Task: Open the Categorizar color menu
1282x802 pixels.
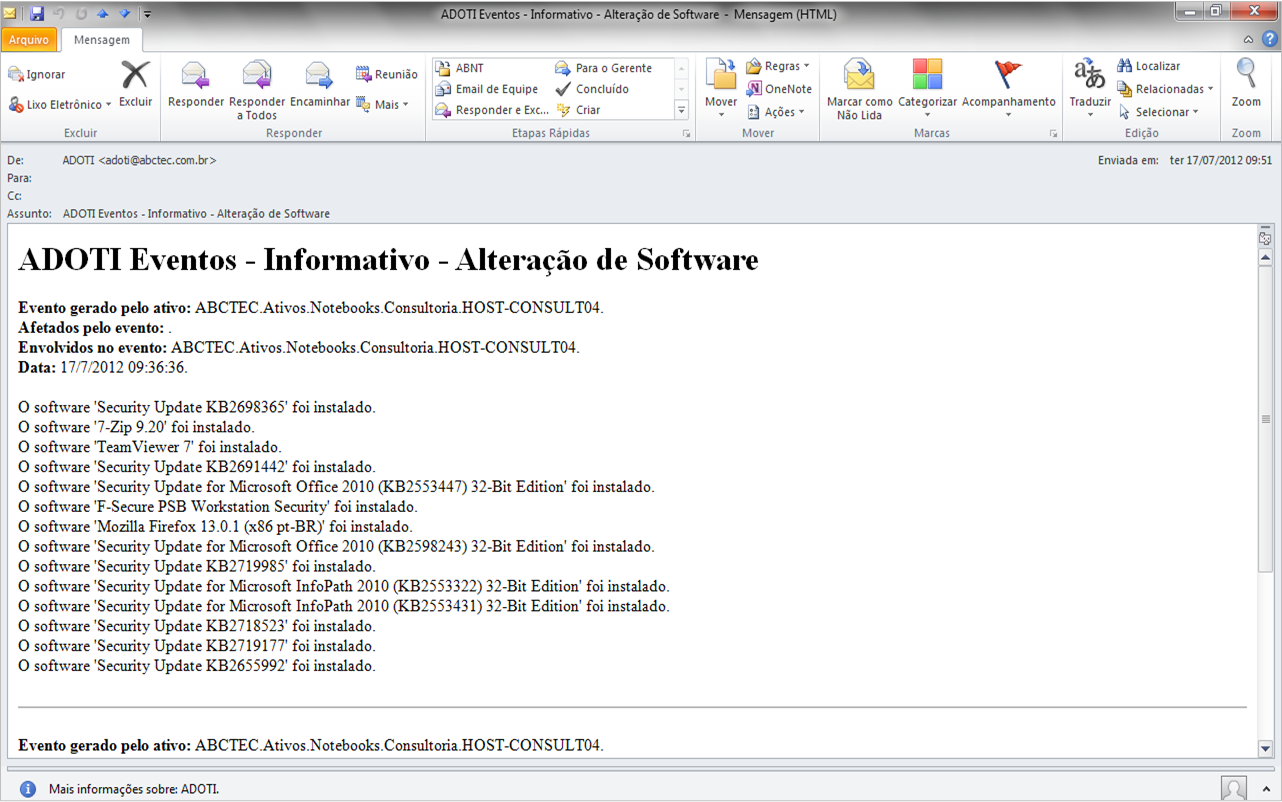Action: point(927,89)
